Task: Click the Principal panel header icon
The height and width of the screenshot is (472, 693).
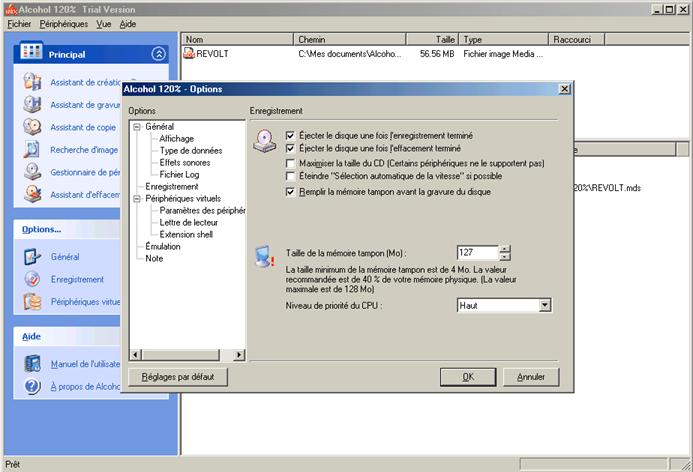Action: pyautogui.click(x=31, y=51)
